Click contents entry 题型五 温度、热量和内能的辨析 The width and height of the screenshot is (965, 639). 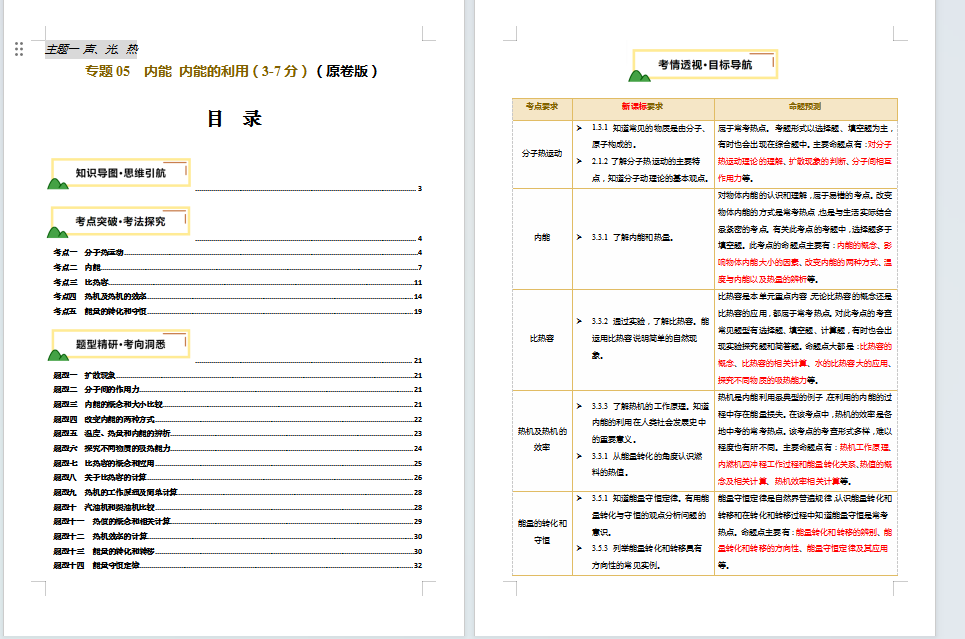[238, 434]
